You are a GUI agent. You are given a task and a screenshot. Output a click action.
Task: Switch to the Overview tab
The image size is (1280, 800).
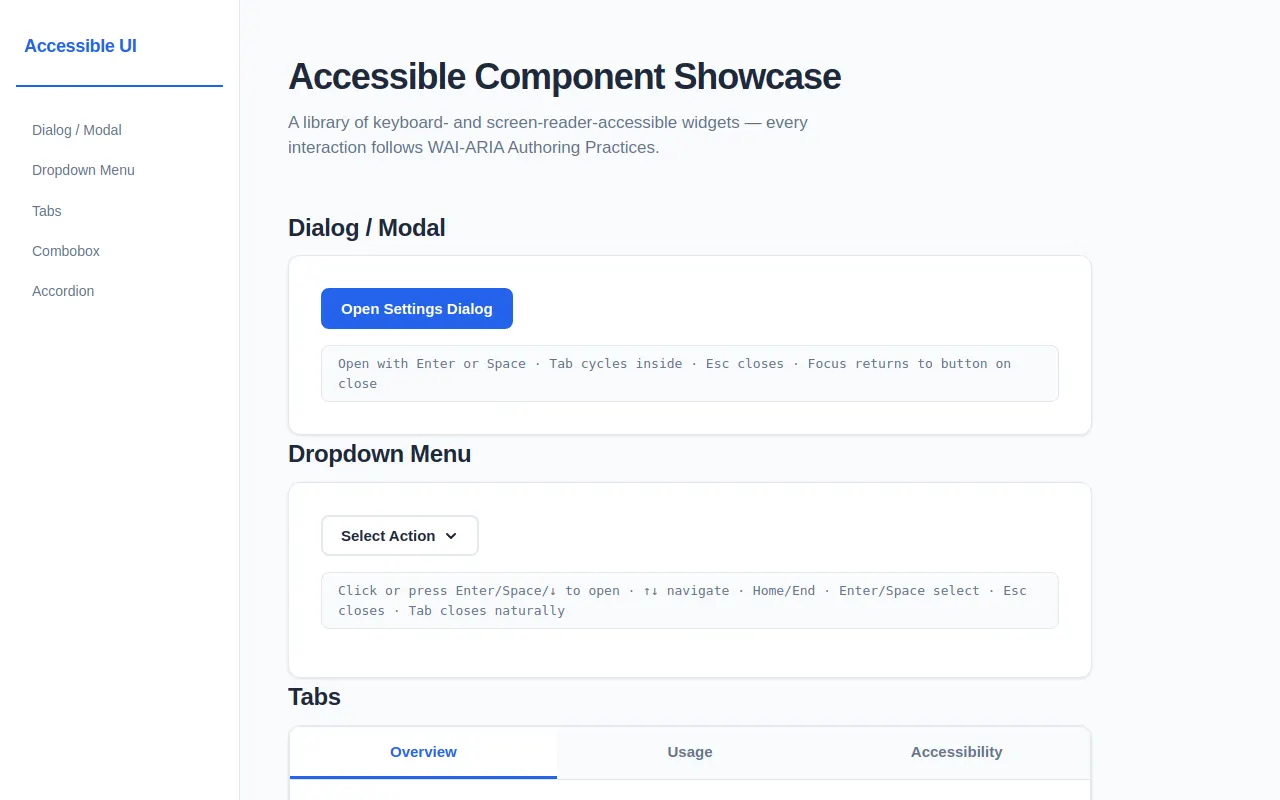(423, 753)
